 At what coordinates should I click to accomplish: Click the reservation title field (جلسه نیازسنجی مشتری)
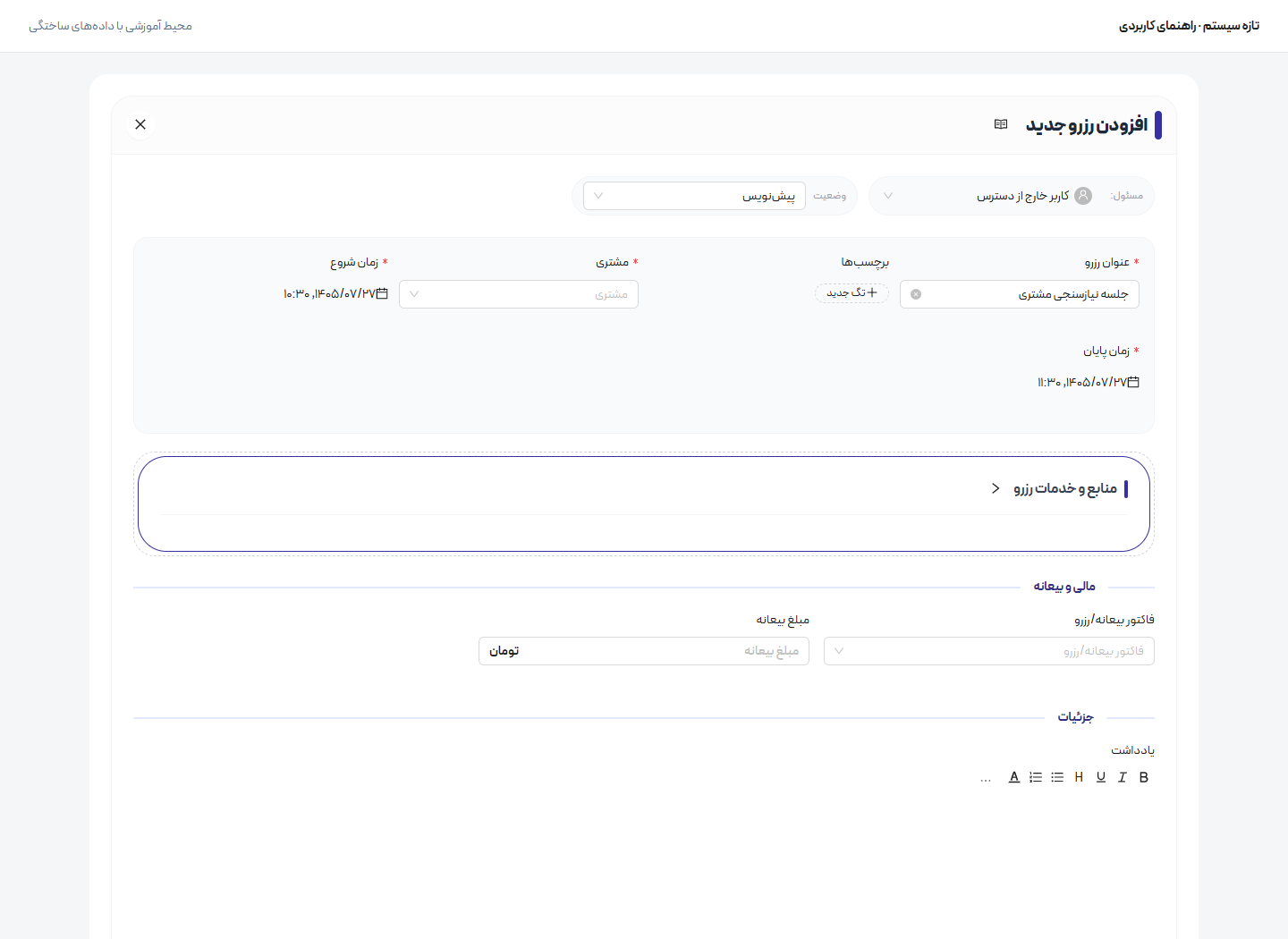tap(1020, 294)
